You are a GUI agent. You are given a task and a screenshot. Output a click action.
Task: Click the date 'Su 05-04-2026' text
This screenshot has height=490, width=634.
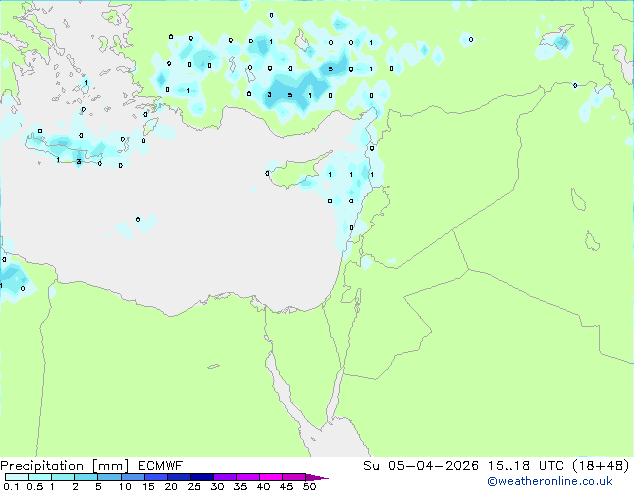click(x=421, y=465)
